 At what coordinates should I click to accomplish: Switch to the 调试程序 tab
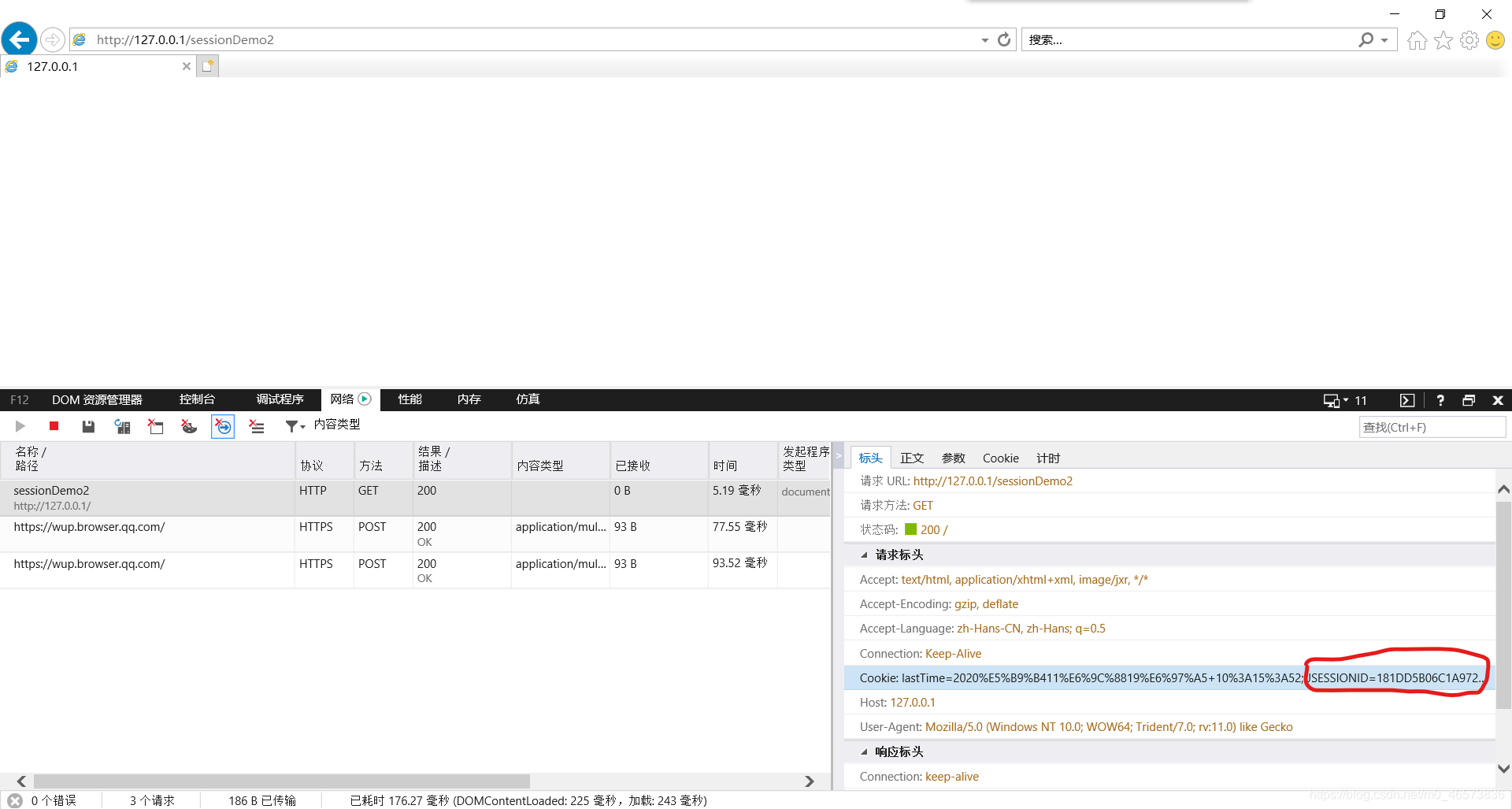280,399
